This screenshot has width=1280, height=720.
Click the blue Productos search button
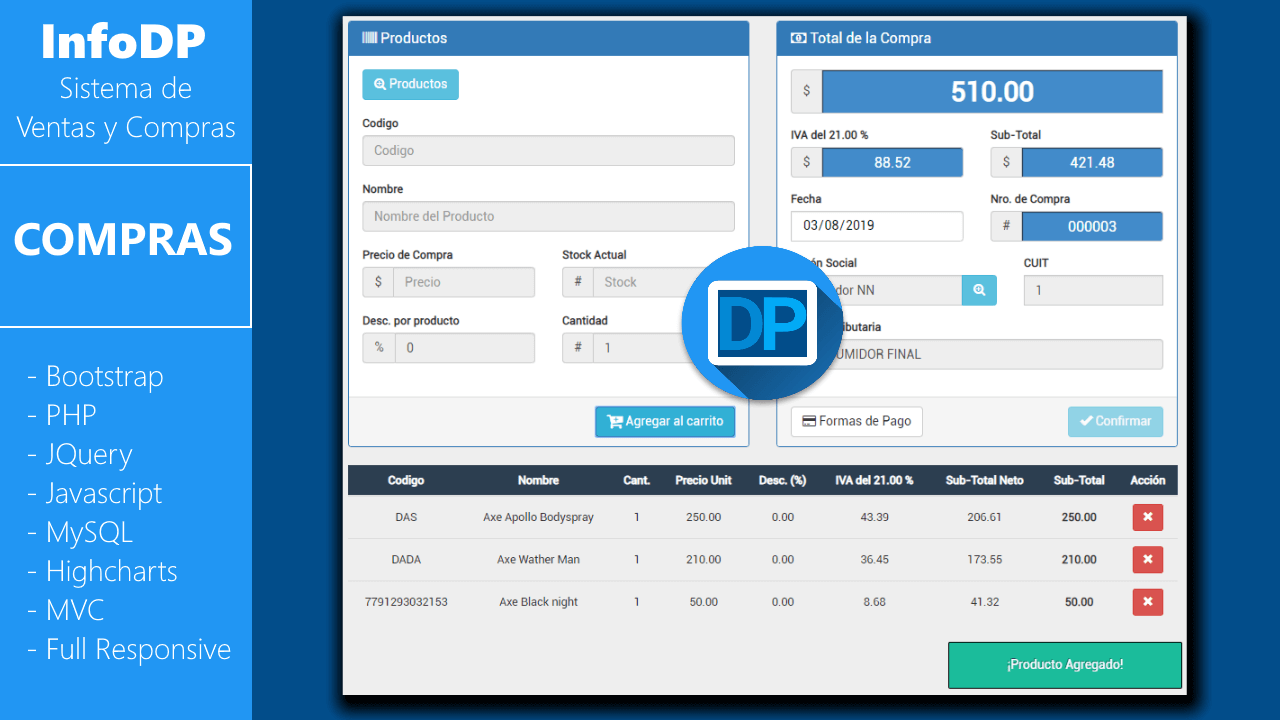click(410, 85)
